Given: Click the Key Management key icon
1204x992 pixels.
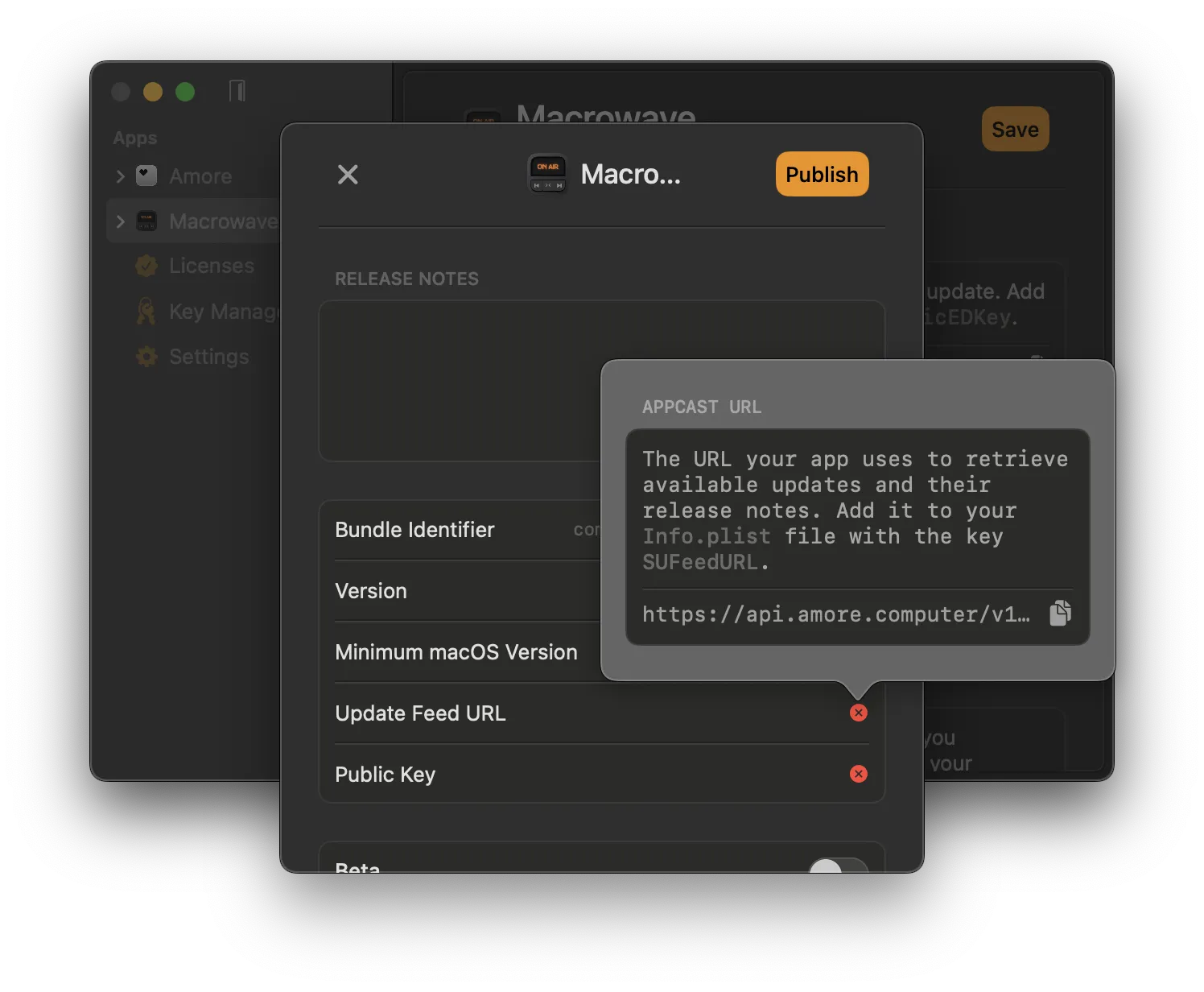Looking at the screenshot, I should [146, 311].
